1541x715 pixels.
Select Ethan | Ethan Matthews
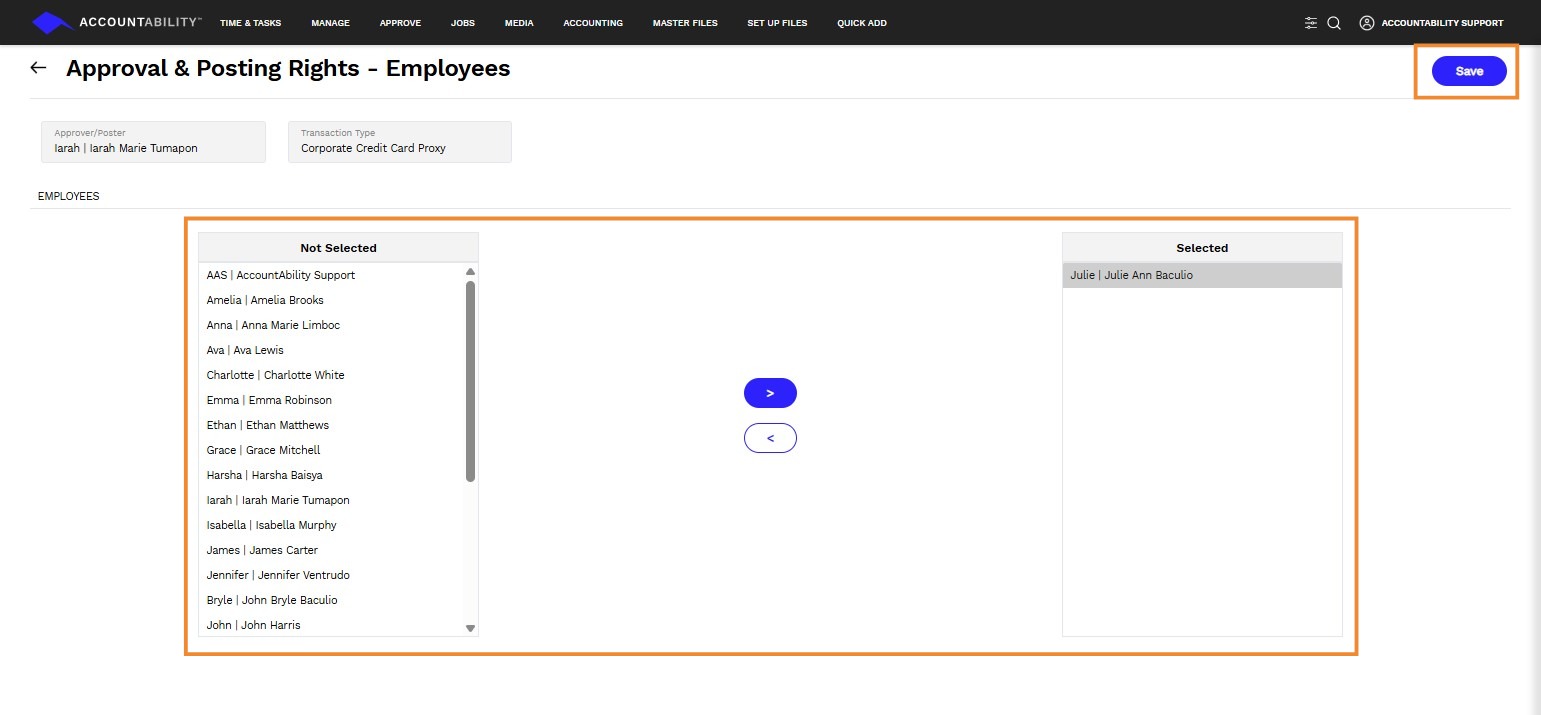tap(331, 425)
